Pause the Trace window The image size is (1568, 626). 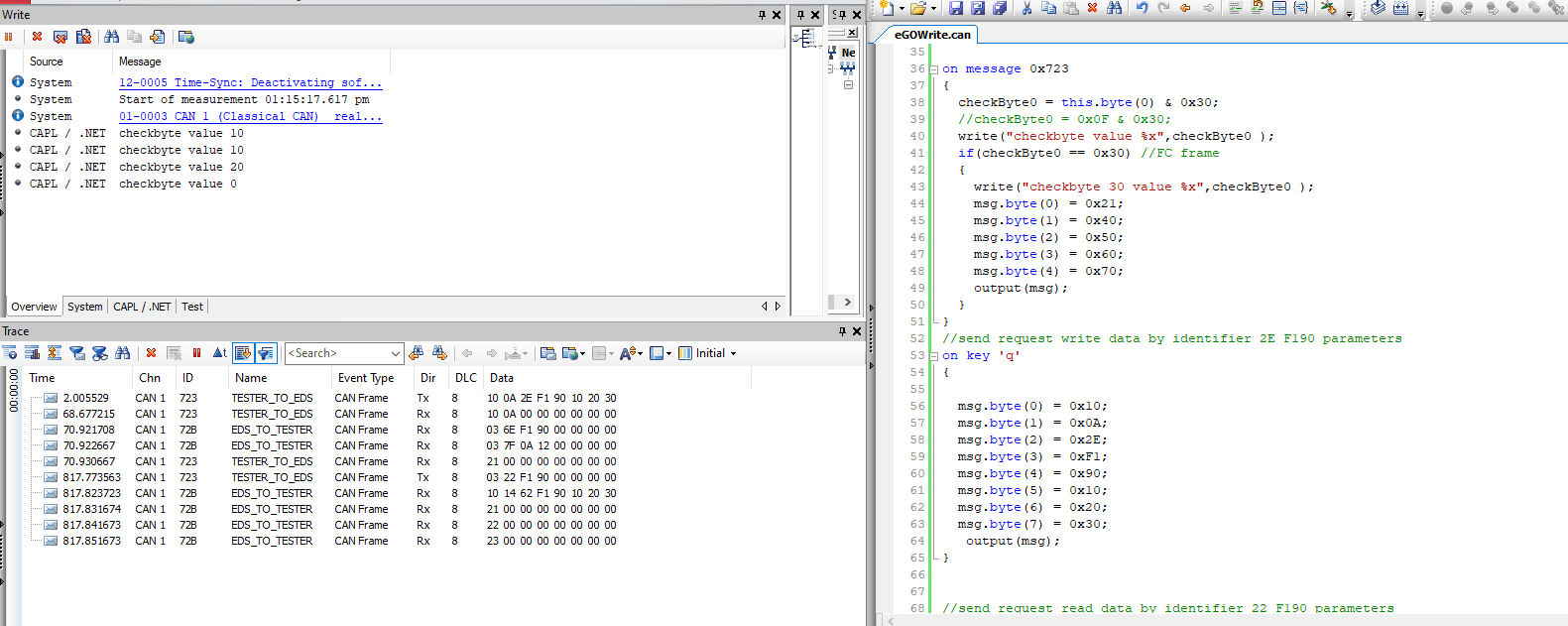point(196,353)
